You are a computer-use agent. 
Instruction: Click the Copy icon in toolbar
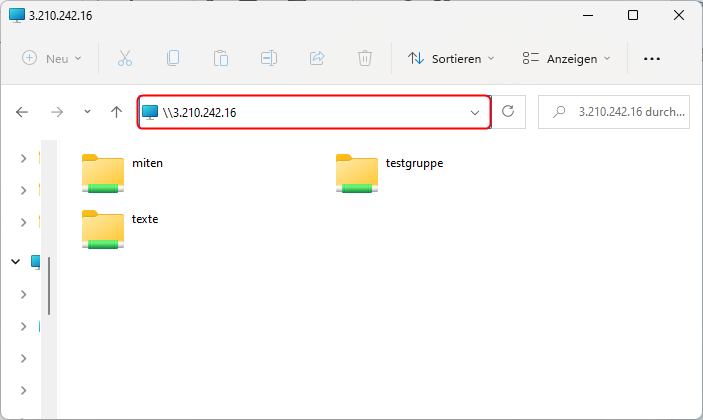[x=173, y=59]
